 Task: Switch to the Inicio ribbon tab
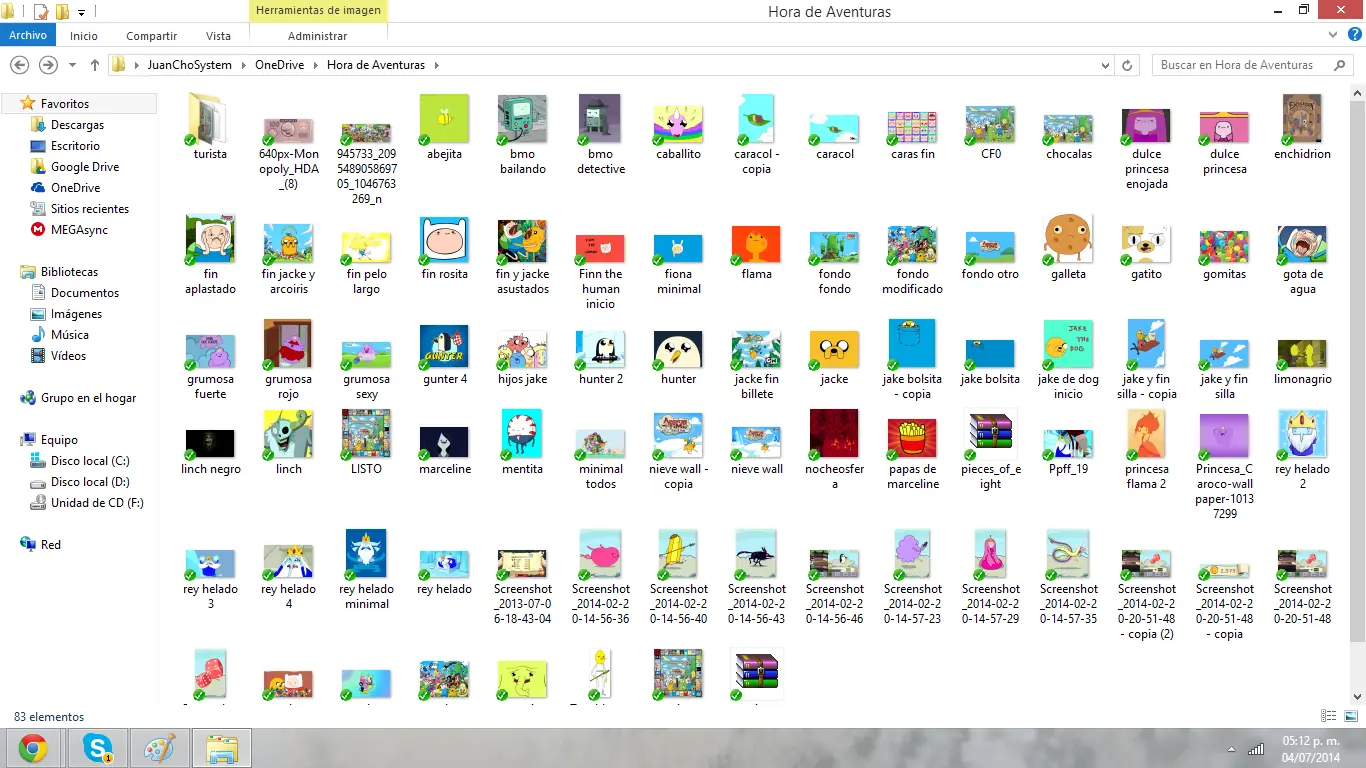[84, 36]
